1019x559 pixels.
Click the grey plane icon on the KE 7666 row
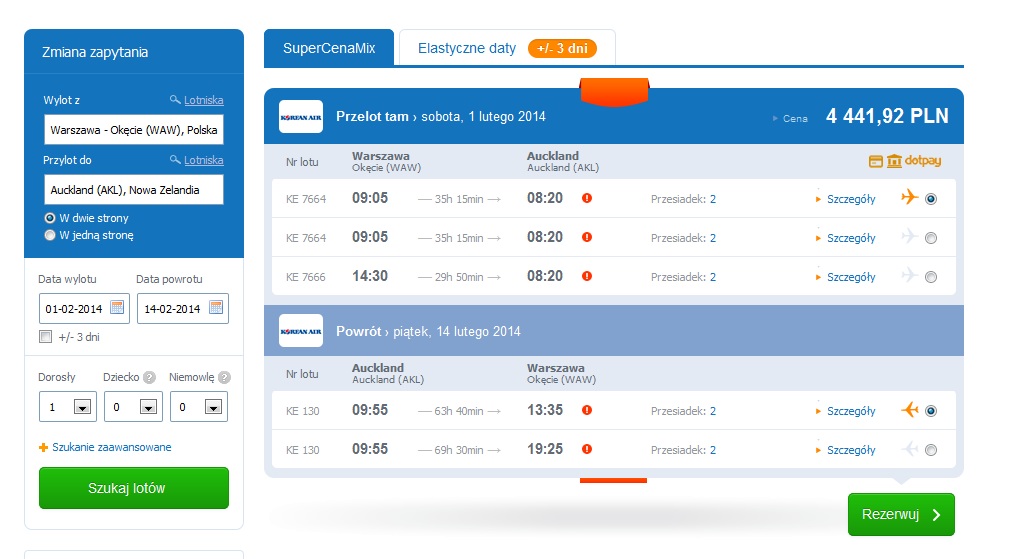coord(910,275)
